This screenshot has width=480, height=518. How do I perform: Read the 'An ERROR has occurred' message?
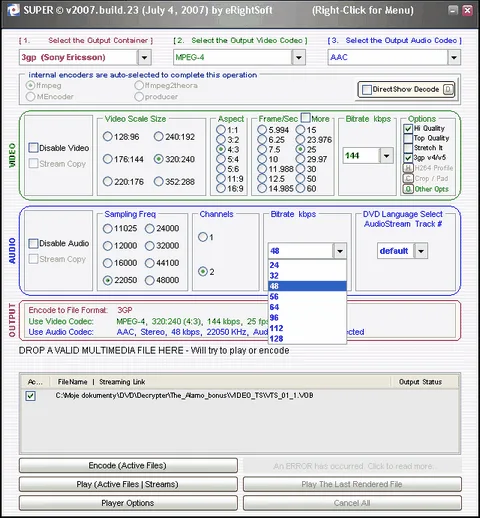click(x=352, y=466)
